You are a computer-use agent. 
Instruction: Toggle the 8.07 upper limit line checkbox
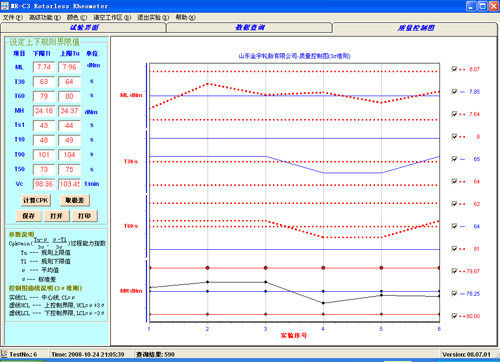(454, 69)
